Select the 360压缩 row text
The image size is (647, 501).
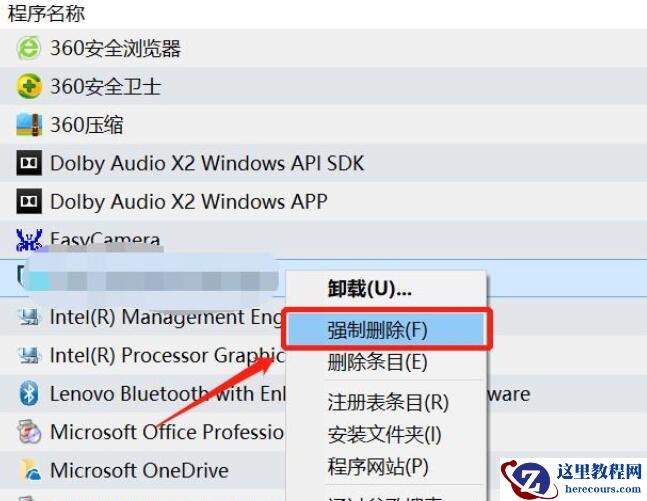click(86, 125)
